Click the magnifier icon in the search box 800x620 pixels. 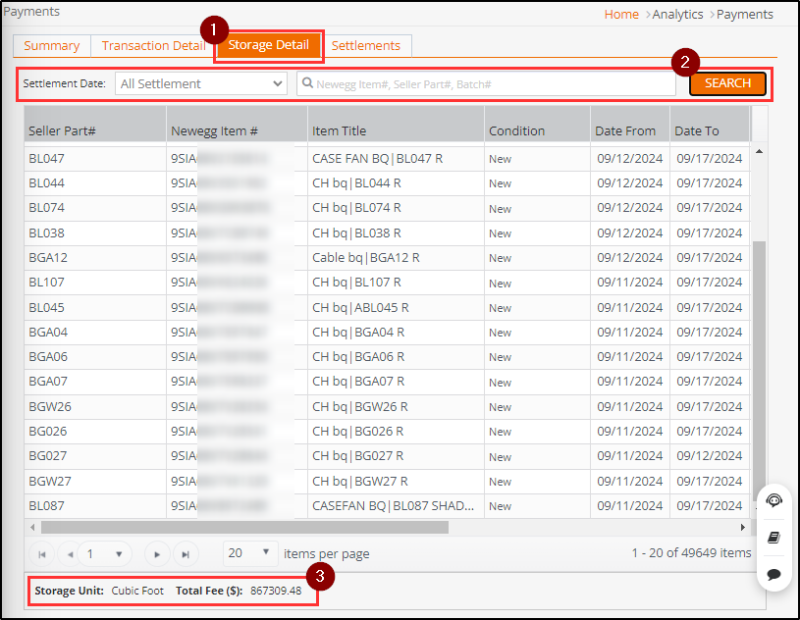(x=306, y=83)
